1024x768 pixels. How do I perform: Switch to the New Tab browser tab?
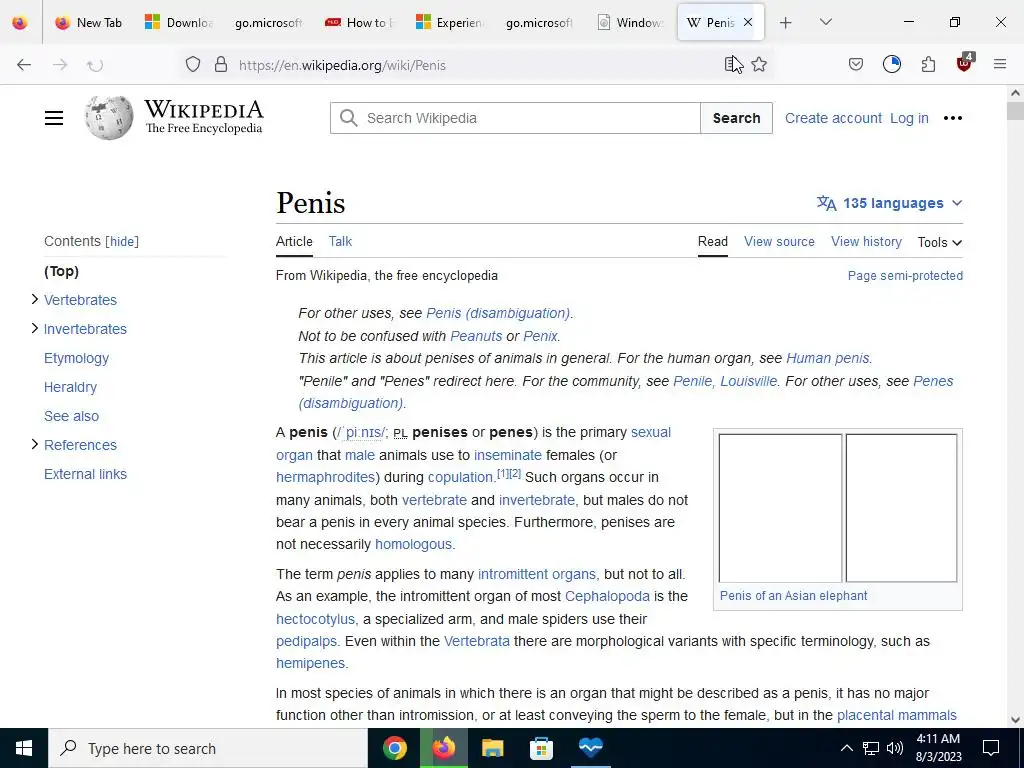88,23
